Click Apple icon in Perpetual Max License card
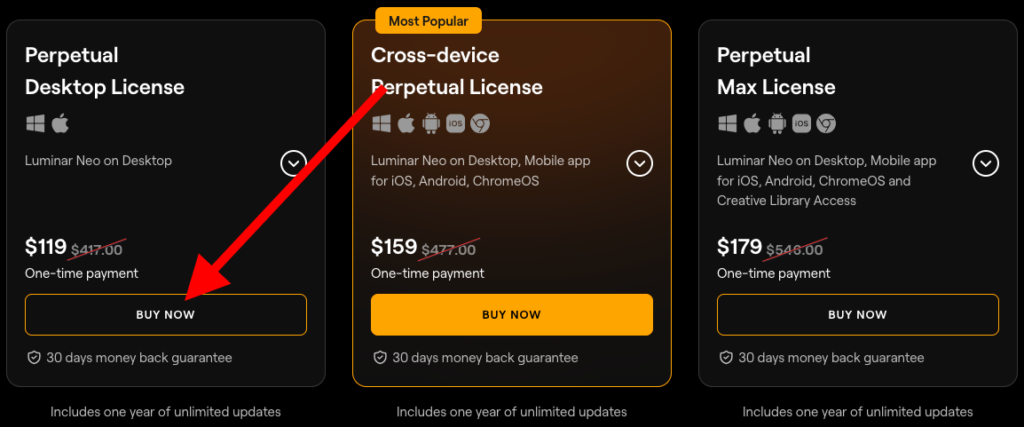This screenshot has height=427, width=1024. pyautogui.click(x=752, y=124)
